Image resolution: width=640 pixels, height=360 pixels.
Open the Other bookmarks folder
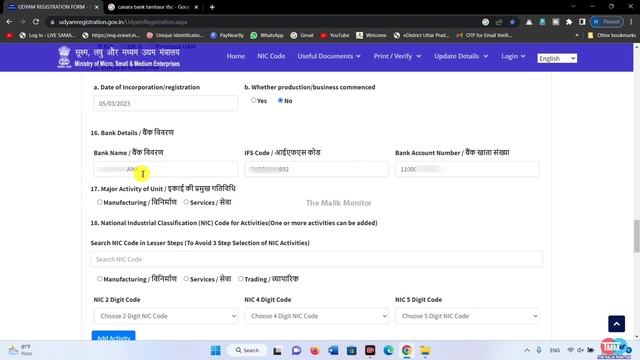(x=611, y=36)
